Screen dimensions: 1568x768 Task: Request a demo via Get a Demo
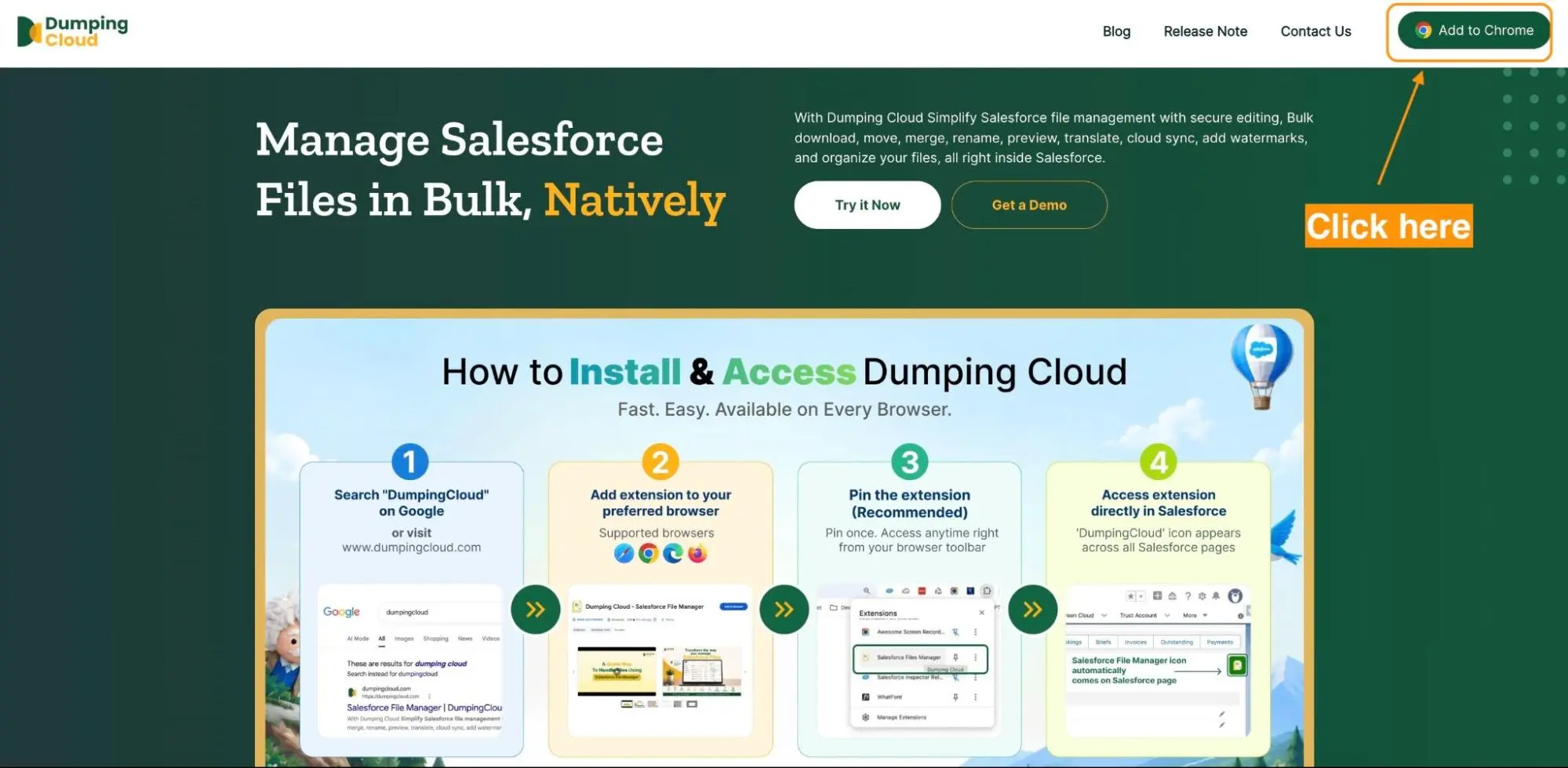pos(1029,205)
